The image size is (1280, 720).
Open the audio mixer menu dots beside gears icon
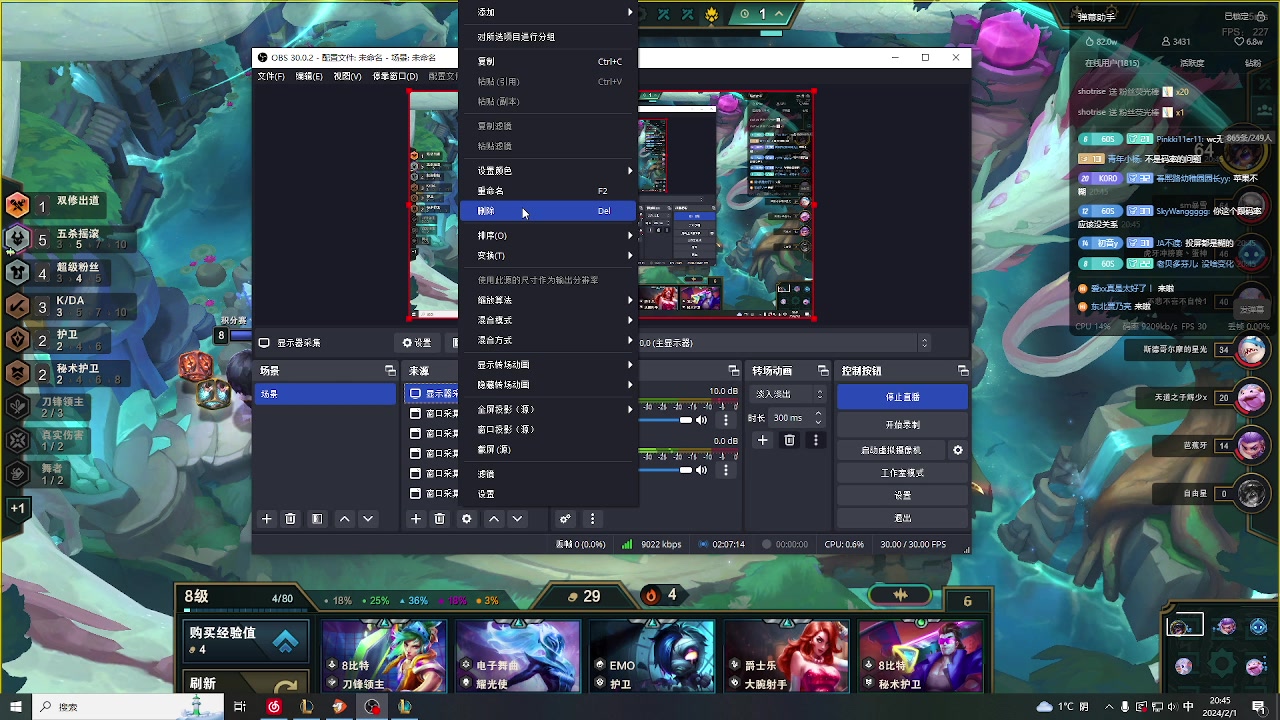point(592,519)
